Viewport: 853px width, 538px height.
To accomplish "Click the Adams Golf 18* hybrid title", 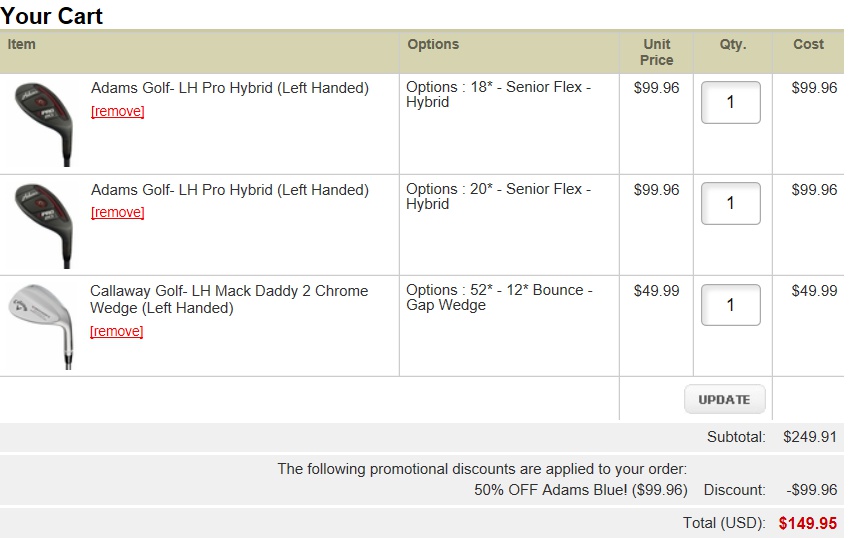I will tap(229, 88).
